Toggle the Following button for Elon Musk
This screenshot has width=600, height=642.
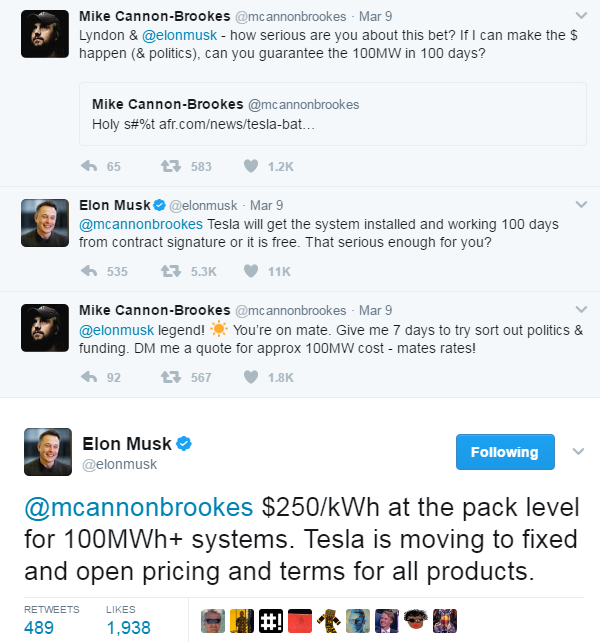click(505, 452)
